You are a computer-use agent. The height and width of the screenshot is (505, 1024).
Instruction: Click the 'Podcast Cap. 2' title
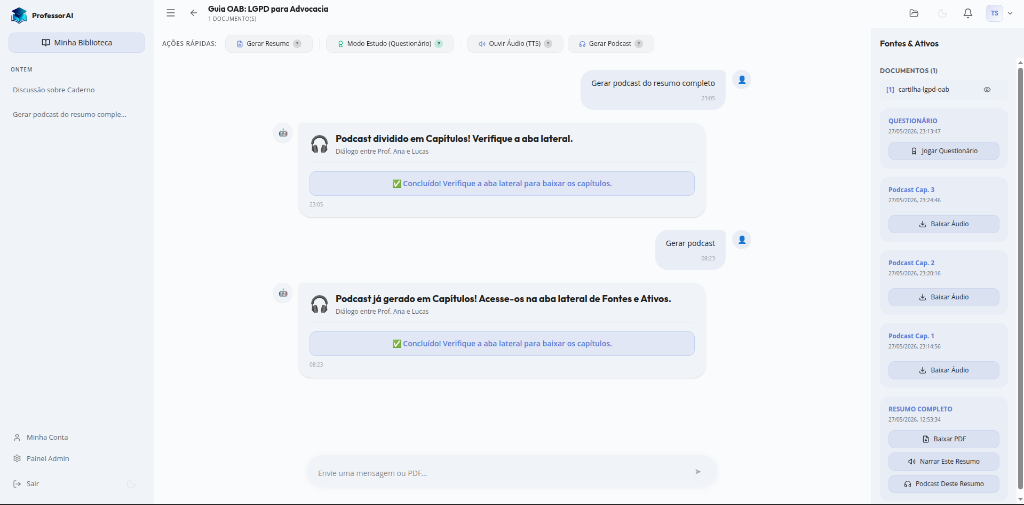point(911,263)
